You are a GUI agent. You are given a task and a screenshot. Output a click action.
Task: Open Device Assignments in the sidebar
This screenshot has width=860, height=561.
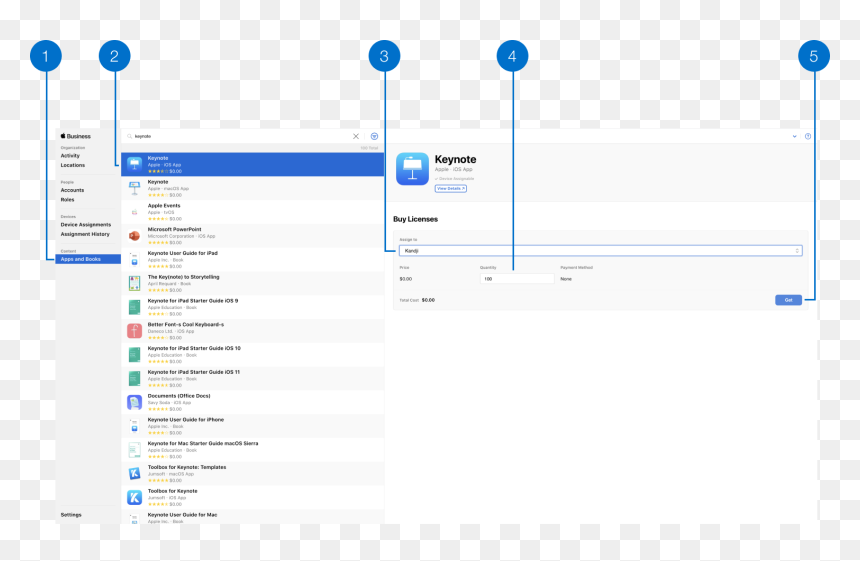pyautogui.click(x=86, y=225)
